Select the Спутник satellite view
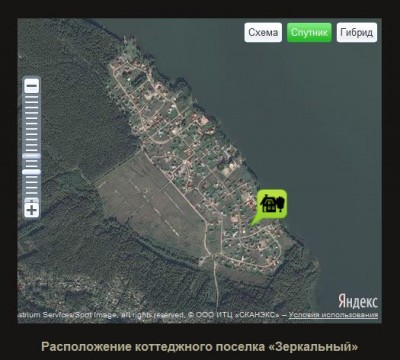This screenshot has height=360, width=400. tap(309, 33)
